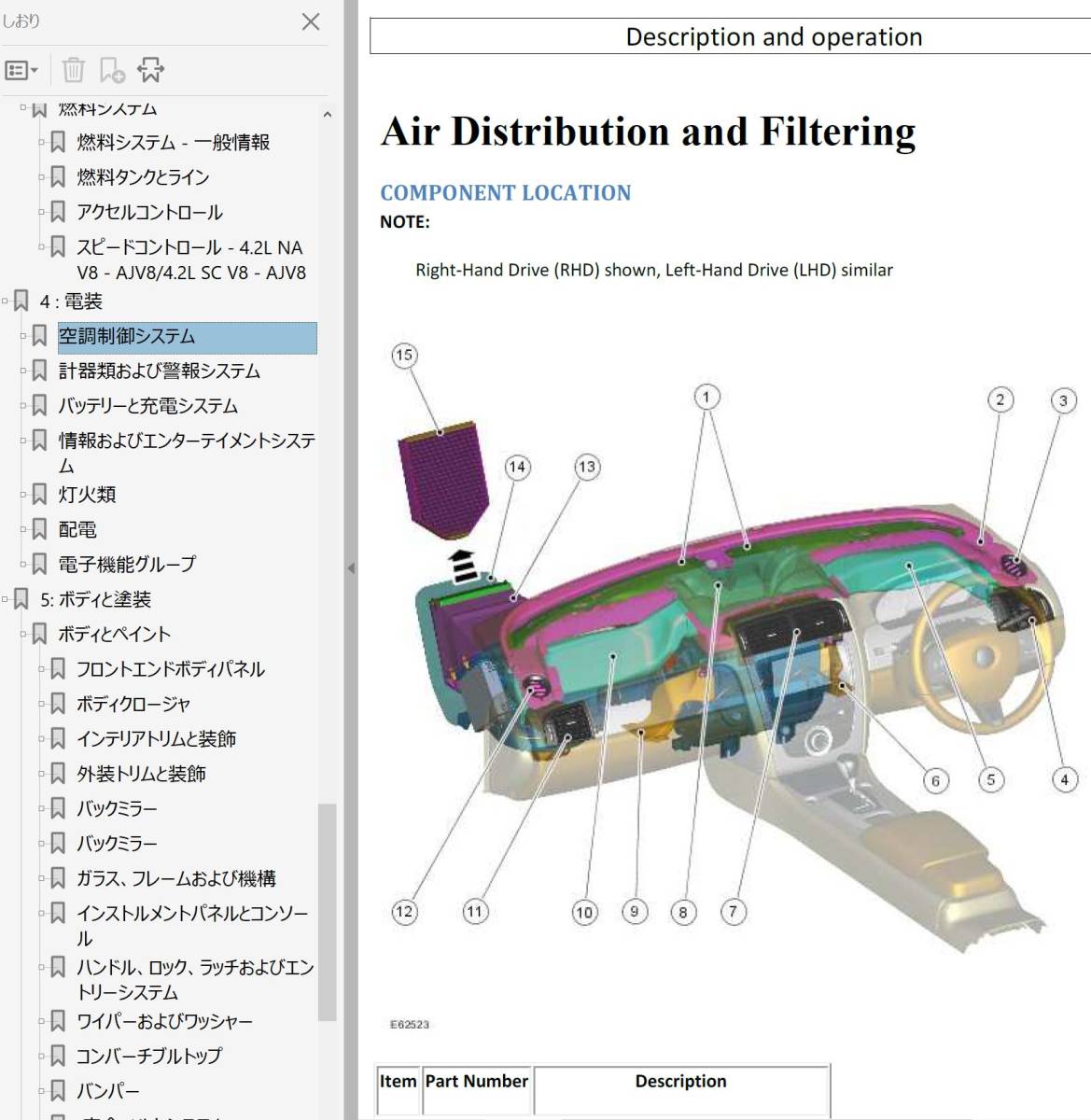Open bookmark ハンドル、ロック、ラッチおよびエントリーシステム
Viewport: 1091px width, 1120px height.
(195, 979)
